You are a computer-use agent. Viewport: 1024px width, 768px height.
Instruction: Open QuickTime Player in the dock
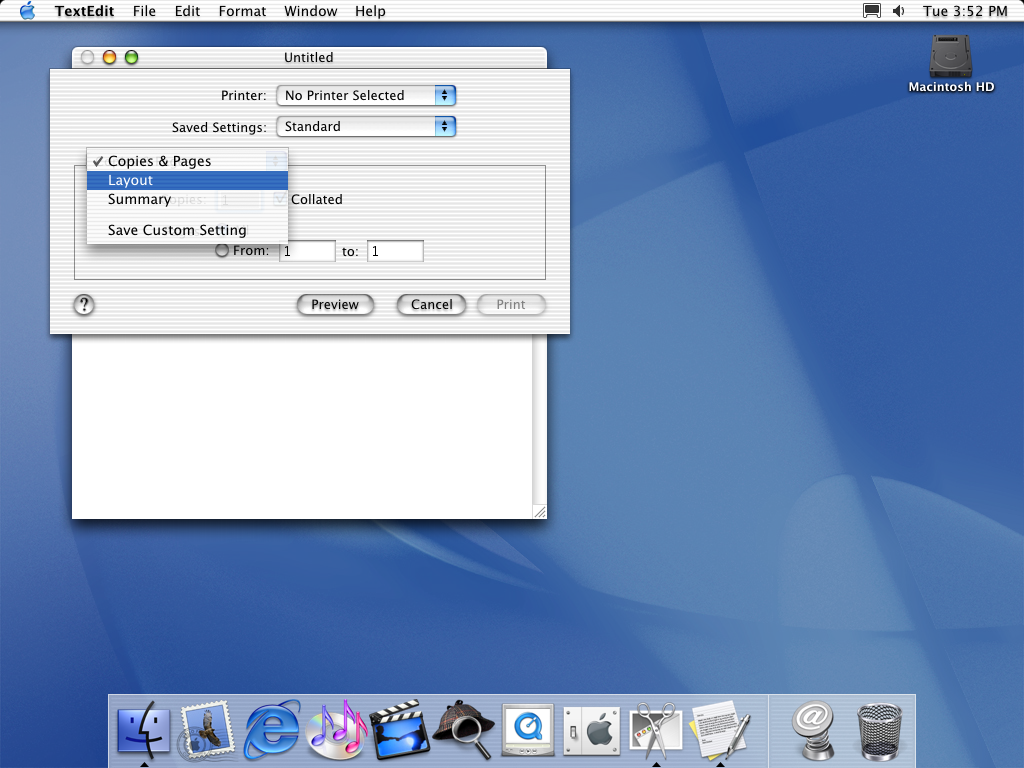(x=528, y=729)
